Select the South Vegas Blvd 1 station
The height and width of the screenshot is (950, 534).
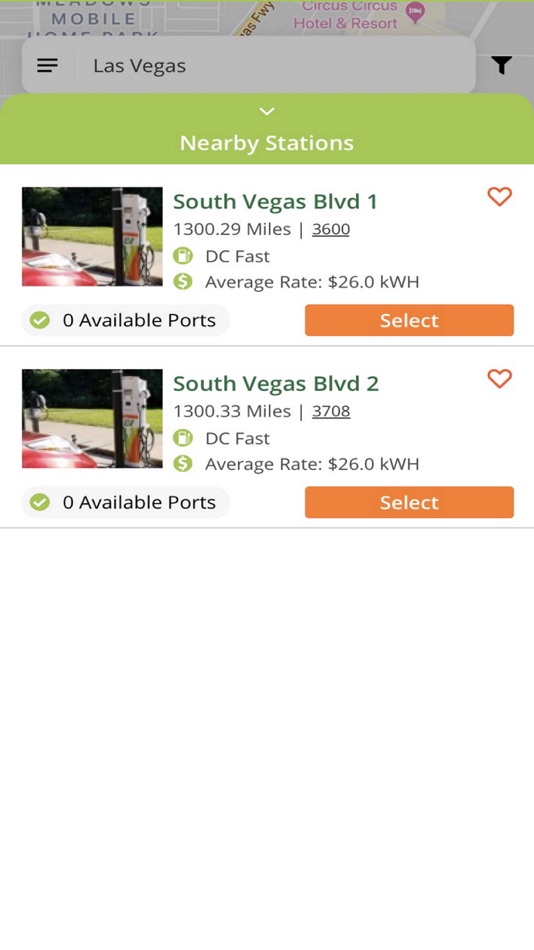pos(409,320)
